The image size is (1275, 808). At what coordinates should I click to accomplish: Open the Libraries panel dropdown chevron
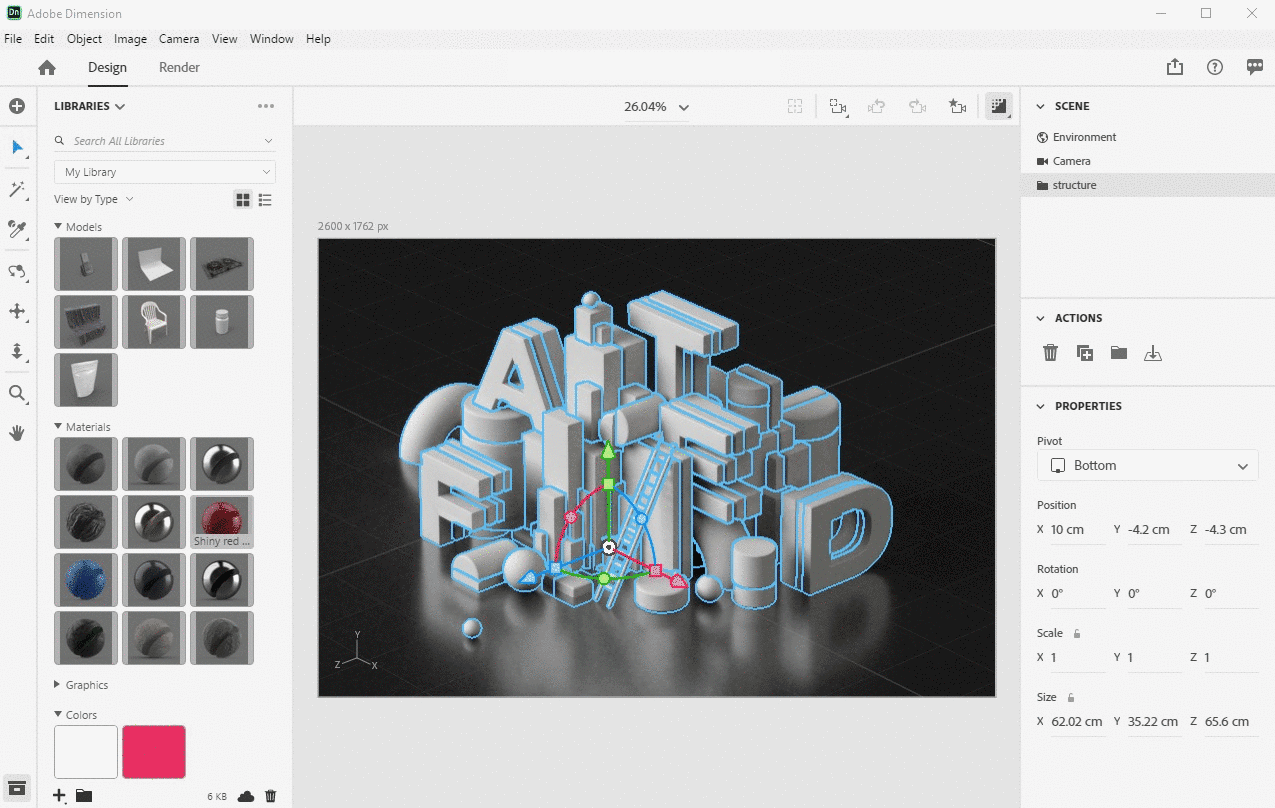point(120,107)
